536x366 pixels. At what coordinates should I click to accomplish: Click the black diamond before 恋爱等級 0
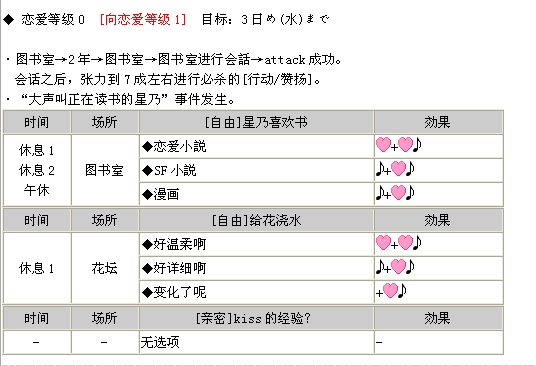[x=9, y=19]
